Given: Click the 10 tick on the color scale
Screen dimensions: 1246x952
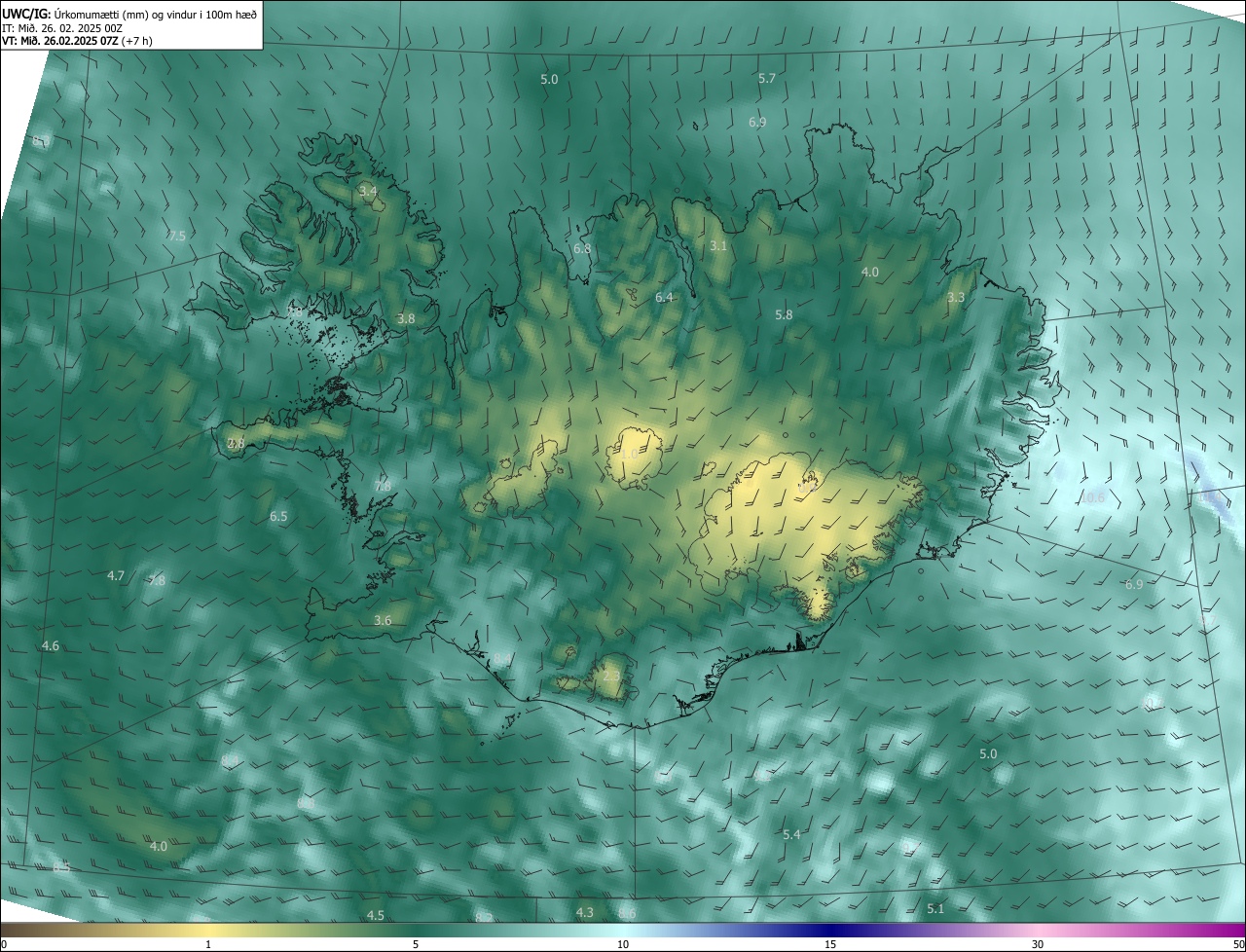Looking at the screenshot, I should click(x=623, y=945).
